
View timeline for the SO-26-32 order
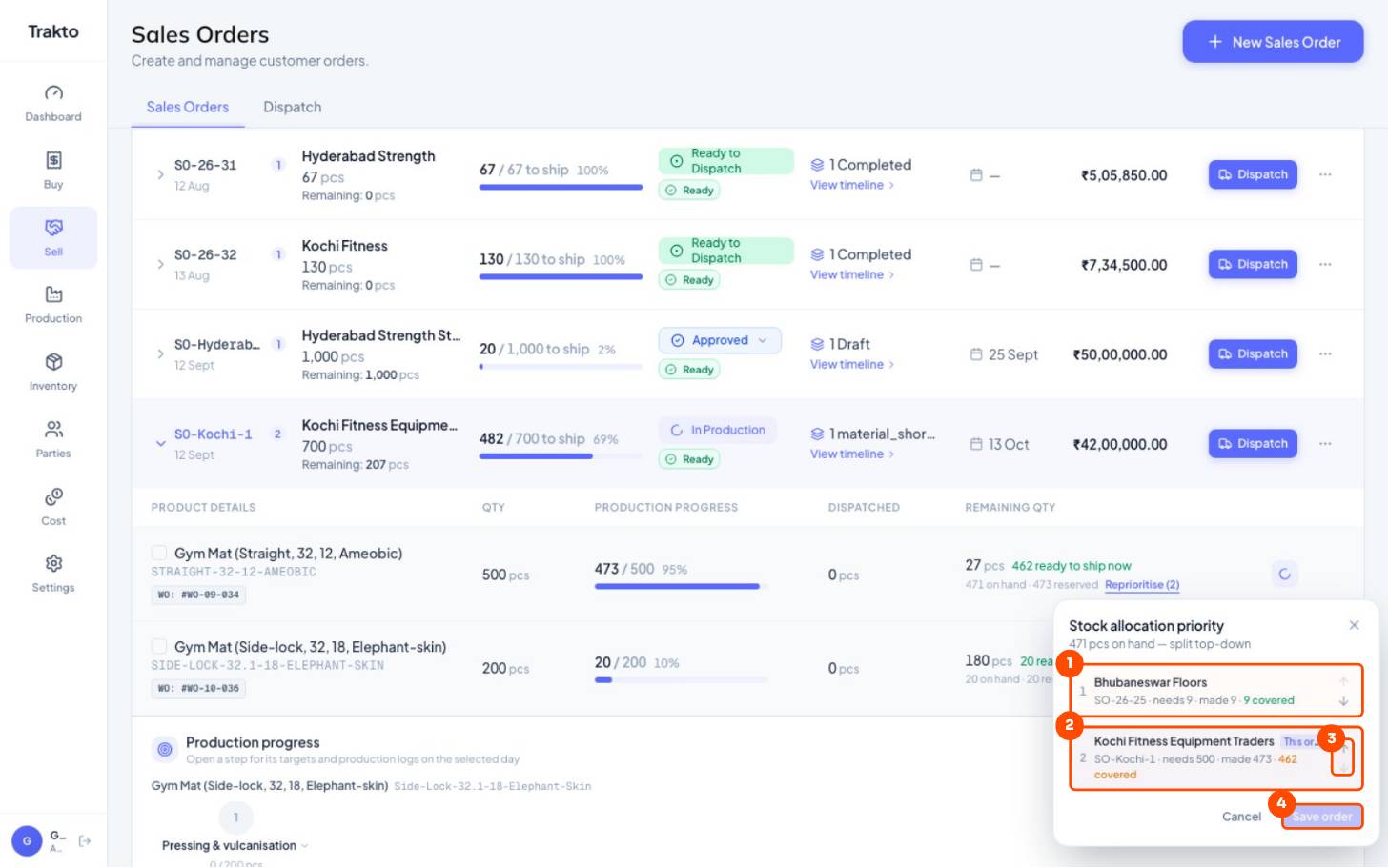tap(852, 275)
